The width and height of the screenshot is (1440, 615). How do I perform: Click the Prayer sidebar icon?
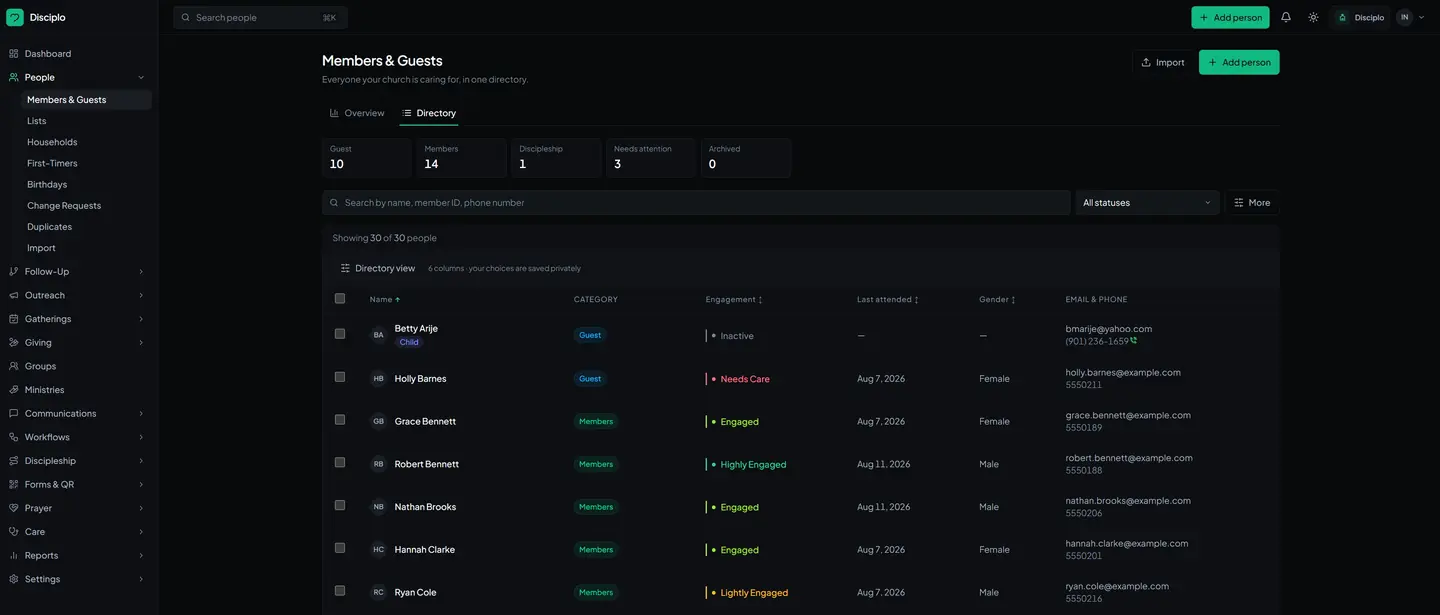[13, 508]
